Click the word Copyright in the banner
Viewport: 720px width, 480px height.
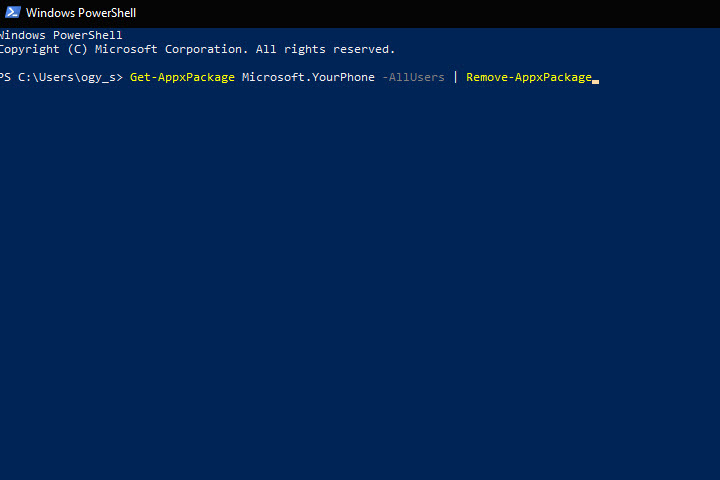(x=30, y=50)
